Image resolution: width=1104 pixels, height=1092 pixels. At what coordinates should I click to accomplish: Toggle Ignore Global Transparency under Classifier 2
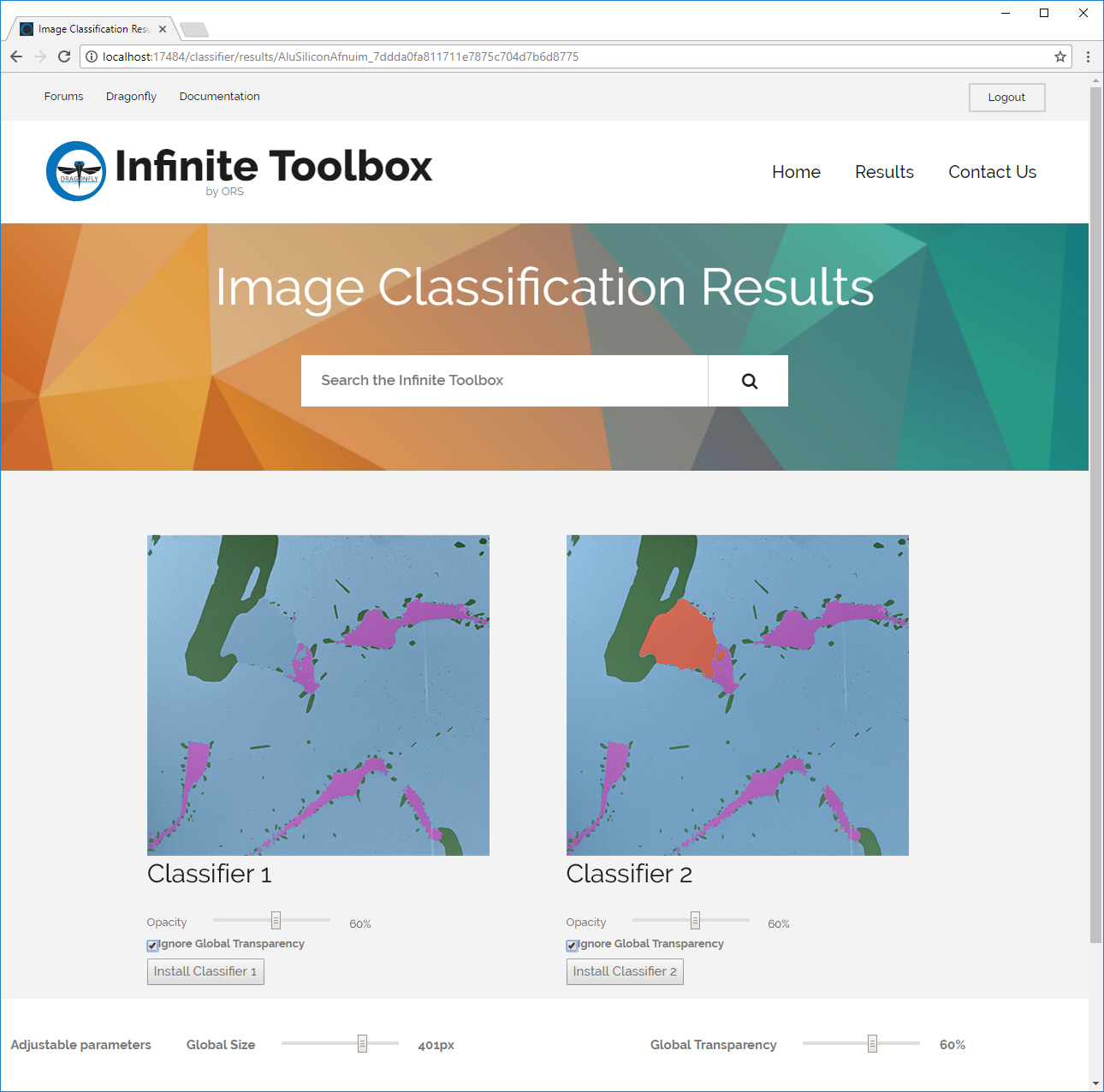coord(572,946)
